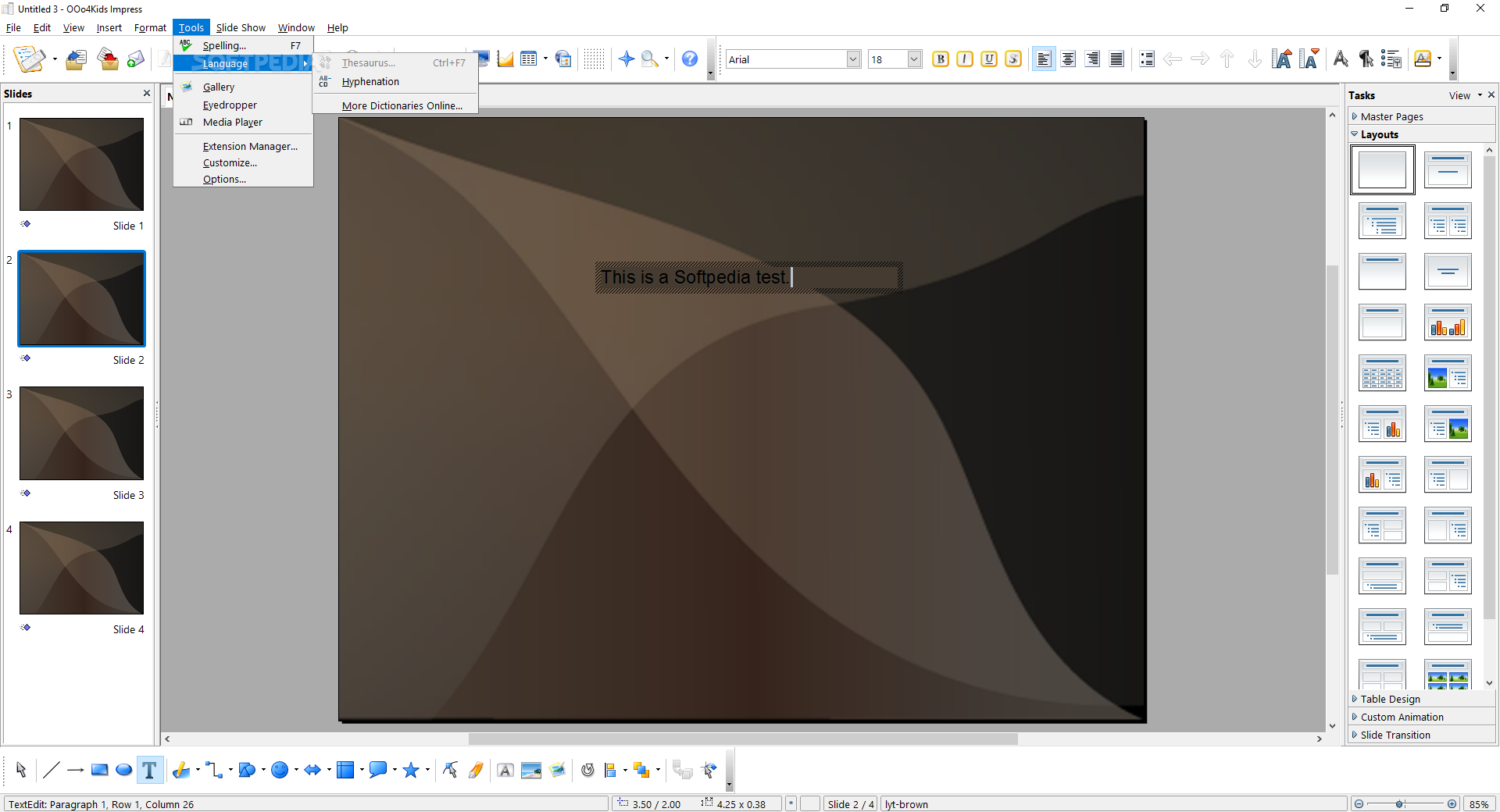
Task: Open the Format menu
Action: (150, 27)
